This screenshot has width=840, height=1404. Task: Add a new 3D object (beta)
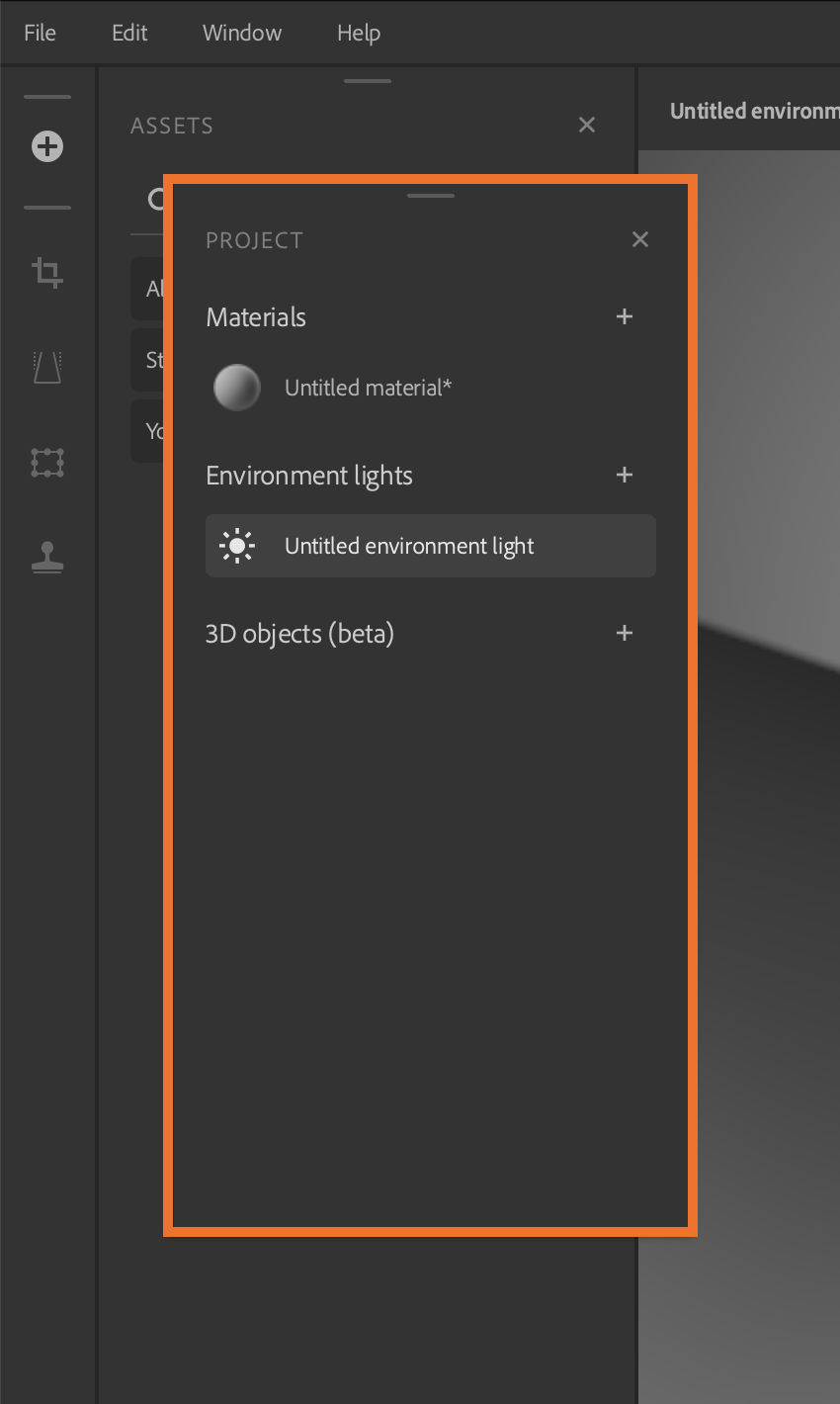(x=625, y=634)
